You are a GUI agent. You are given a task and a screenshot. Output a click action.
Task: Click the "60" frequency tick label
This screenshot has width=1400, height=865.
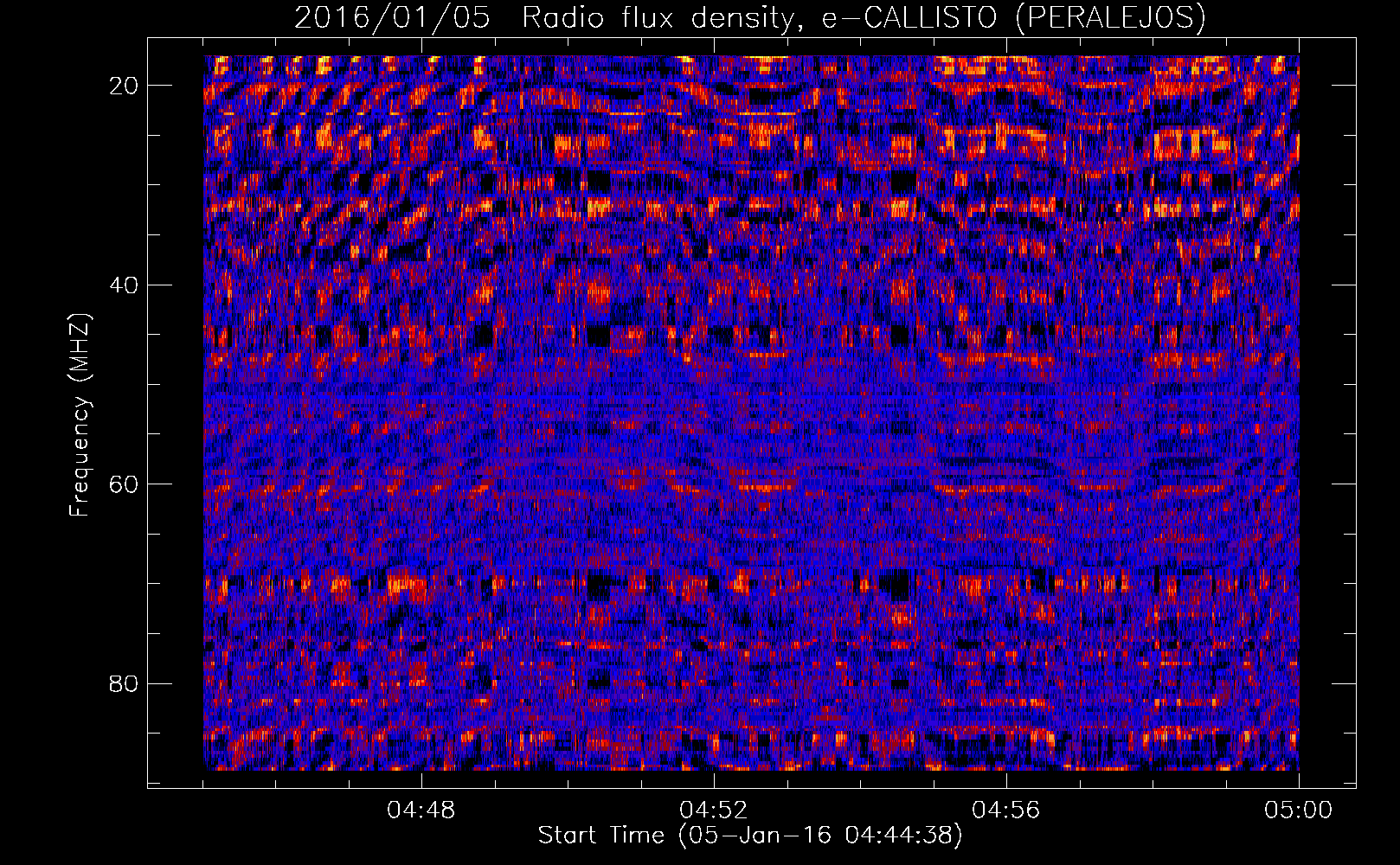(x=125, y=484)
